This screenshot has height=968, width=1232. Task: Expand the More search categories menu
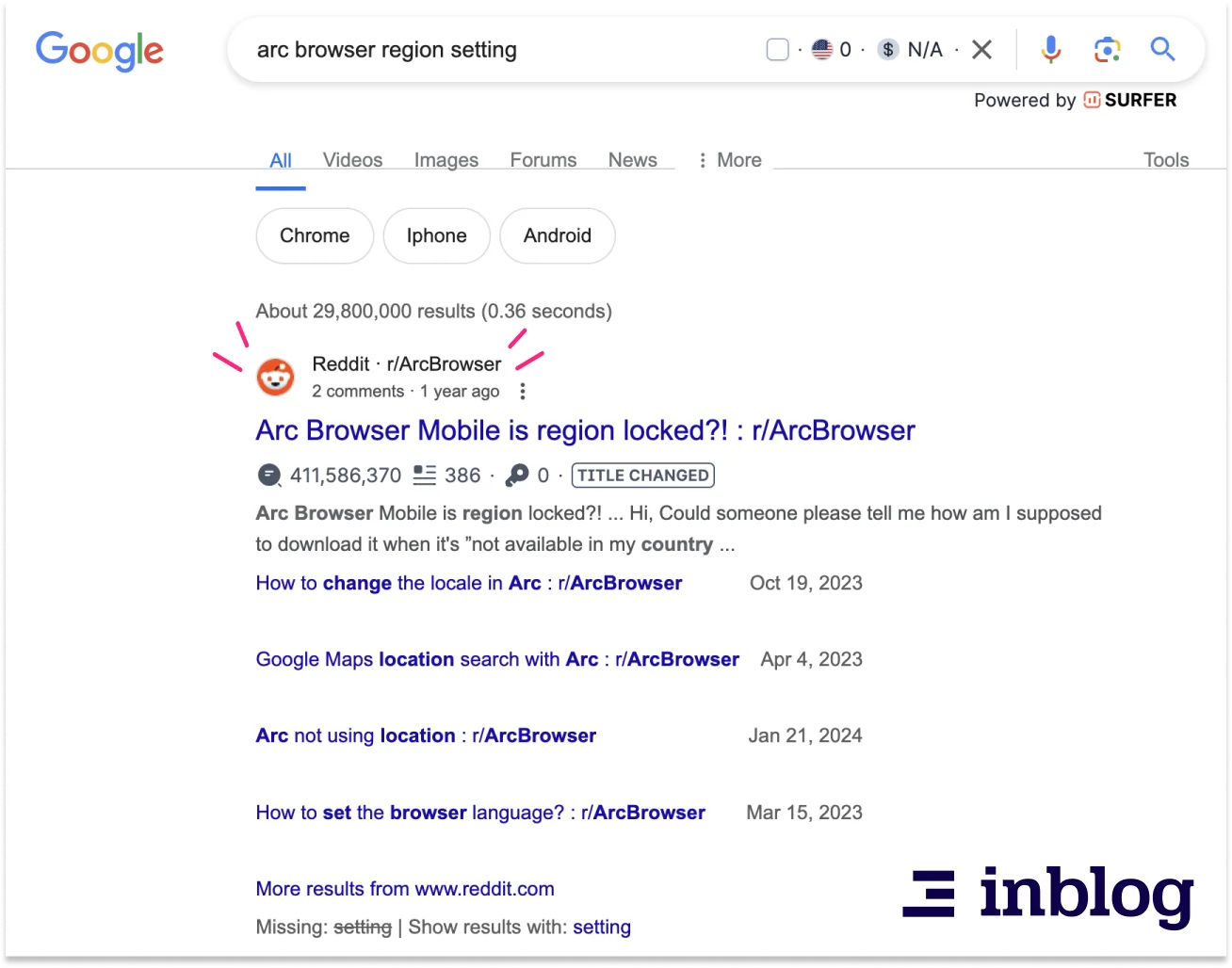[729, 160]
